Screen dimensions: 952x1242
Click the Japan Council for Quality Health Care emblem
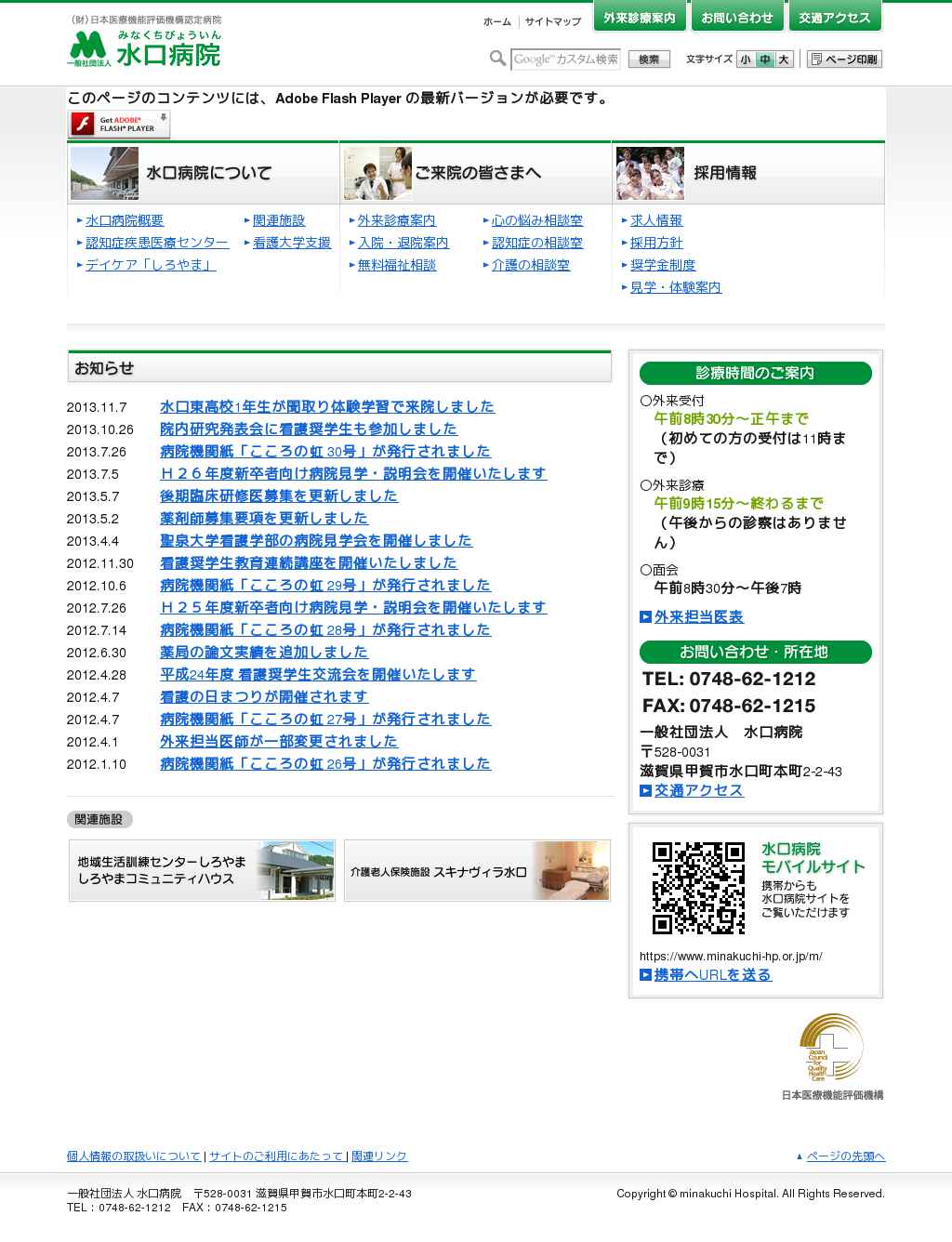click(831, 1049)
